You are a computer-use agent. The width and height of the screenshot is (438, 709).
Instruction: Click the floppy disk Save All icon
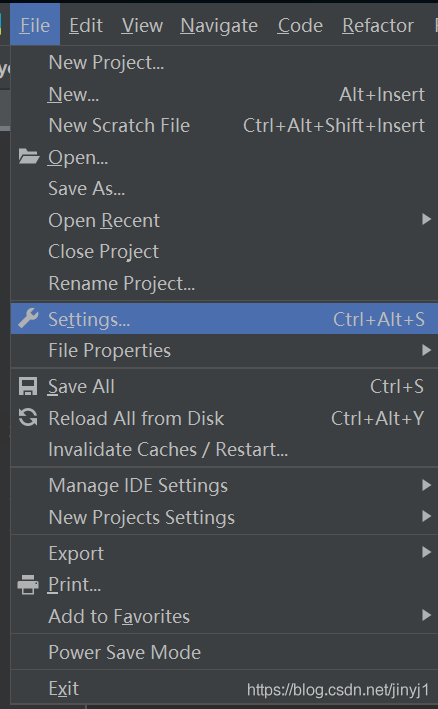pos(28,387)
